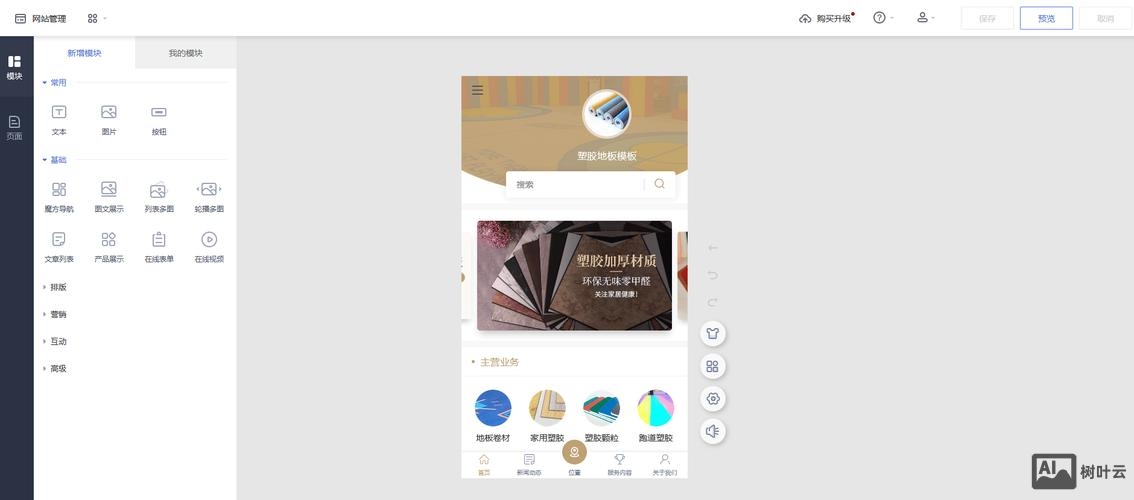This screenshot has width=1134, height=500.
Task: Open the theme shirt icon beside phone preview
Action: pyautogui.click(x=712, y=334)
